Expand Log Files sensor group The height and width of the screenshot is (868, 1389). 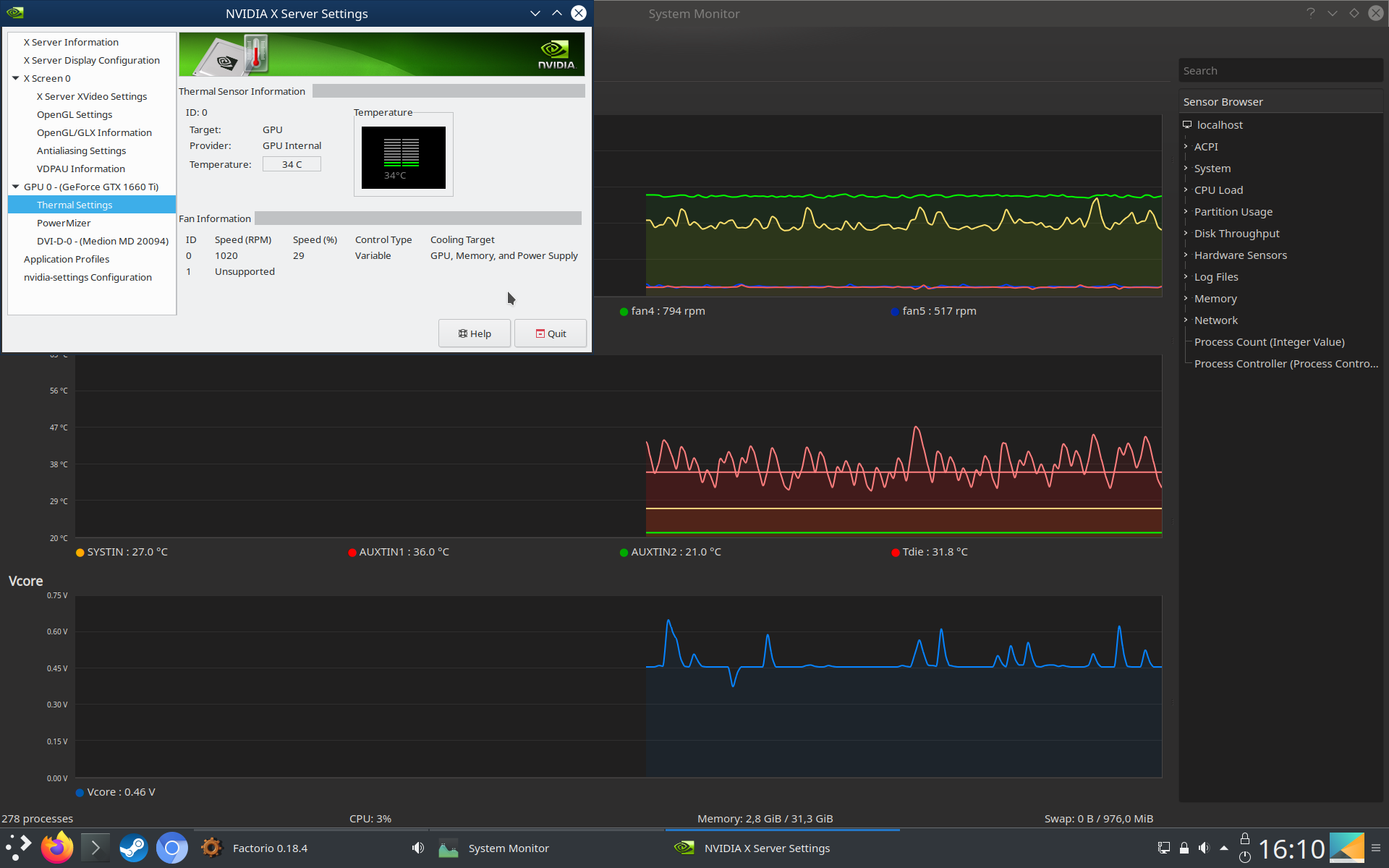click(x=1186, y=276)
